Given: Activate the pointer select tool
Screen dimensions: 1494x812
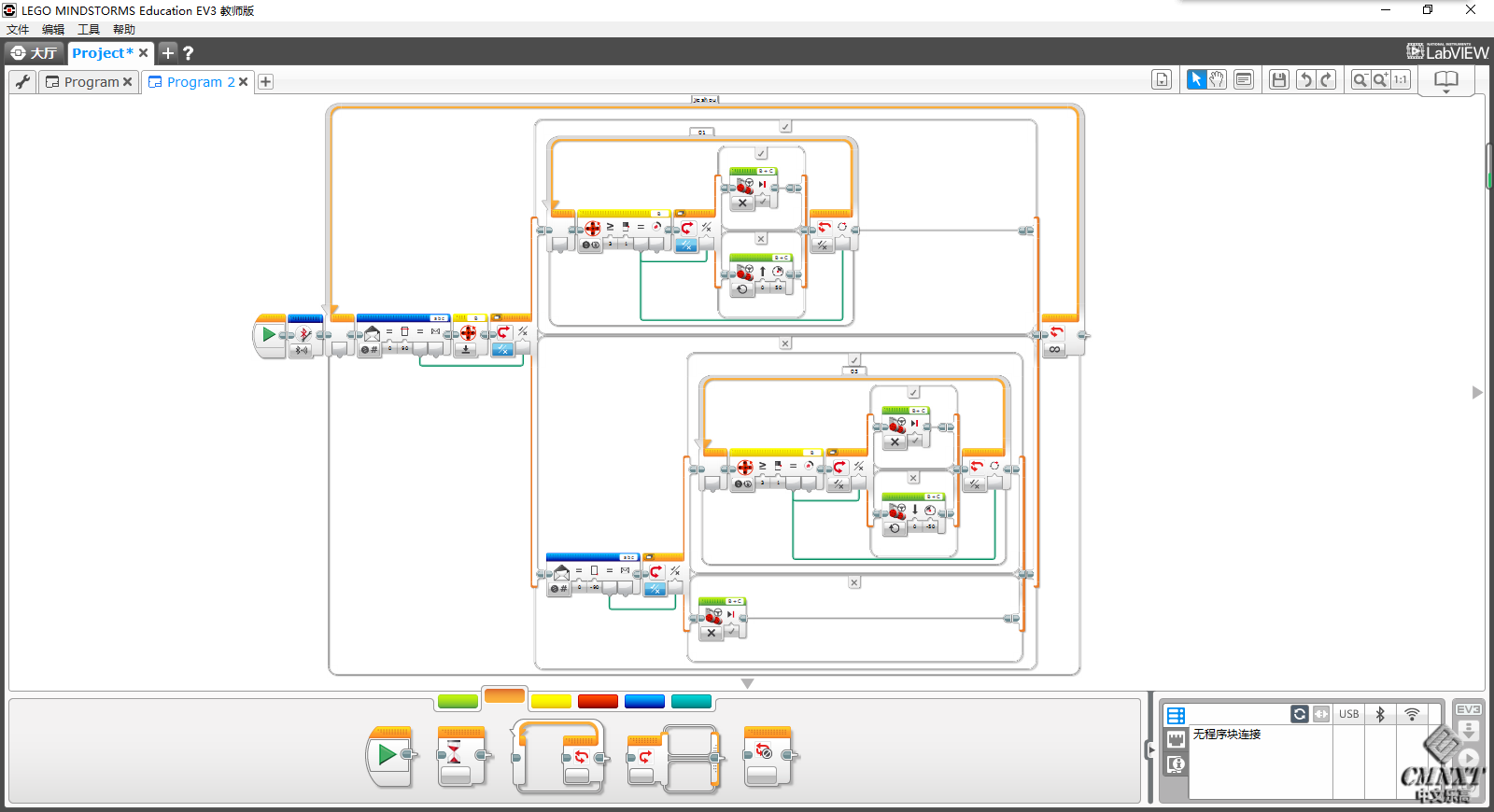Looking at the screenshot, I should [1196, 80].
